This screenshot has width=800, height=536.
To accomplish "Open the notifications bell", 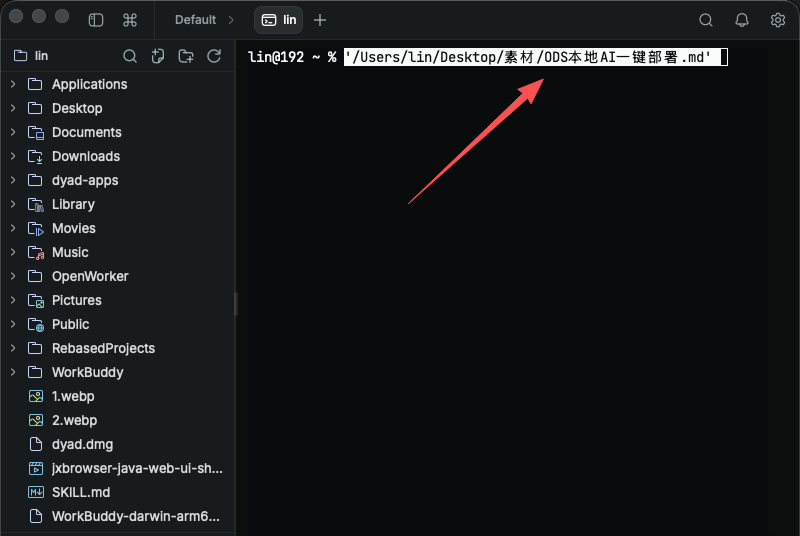I will 742,20.
